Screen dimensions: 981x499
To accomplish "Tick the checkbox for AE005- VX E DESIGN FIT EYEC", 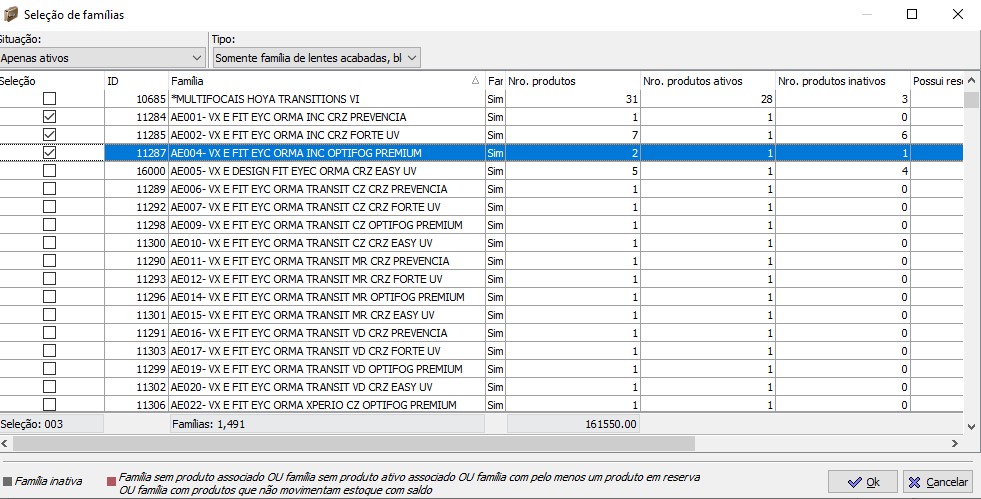I will (49, 171).
